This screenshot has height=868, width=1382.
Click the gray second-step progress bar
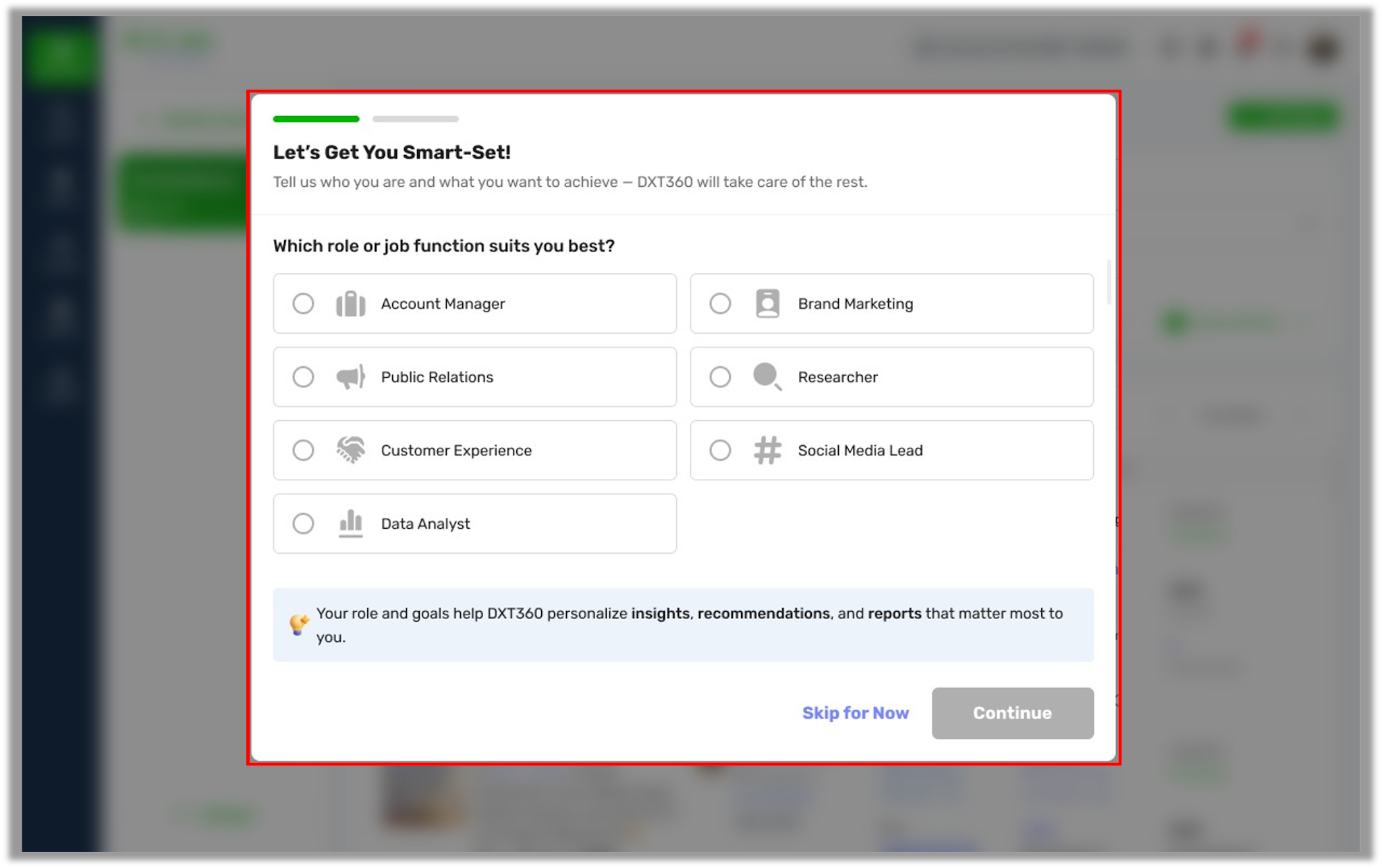point(415,119)
